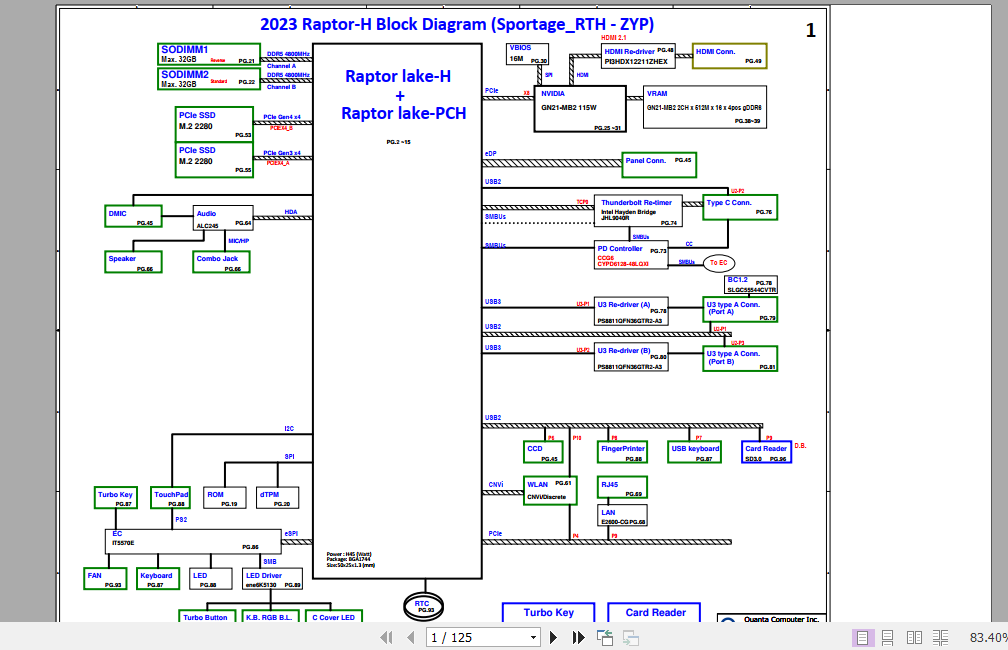1008x650 pixels.
Task: Click the U3 type A Conn. (Port B) block
Action: [740, 359]
